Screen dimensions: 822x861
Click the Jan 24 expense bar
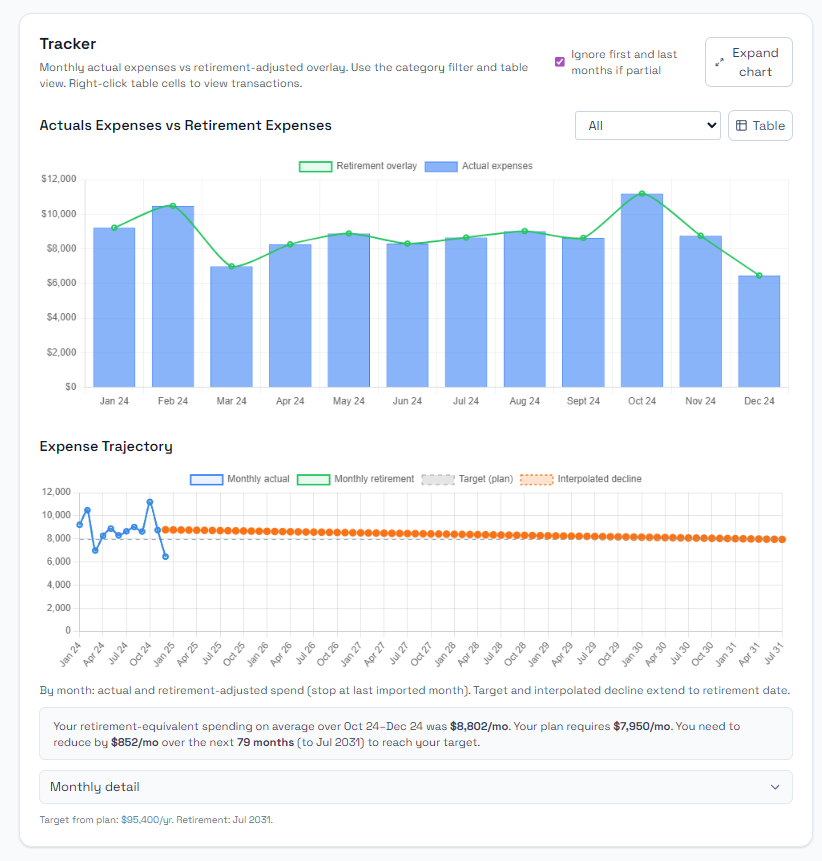[114, 308]
